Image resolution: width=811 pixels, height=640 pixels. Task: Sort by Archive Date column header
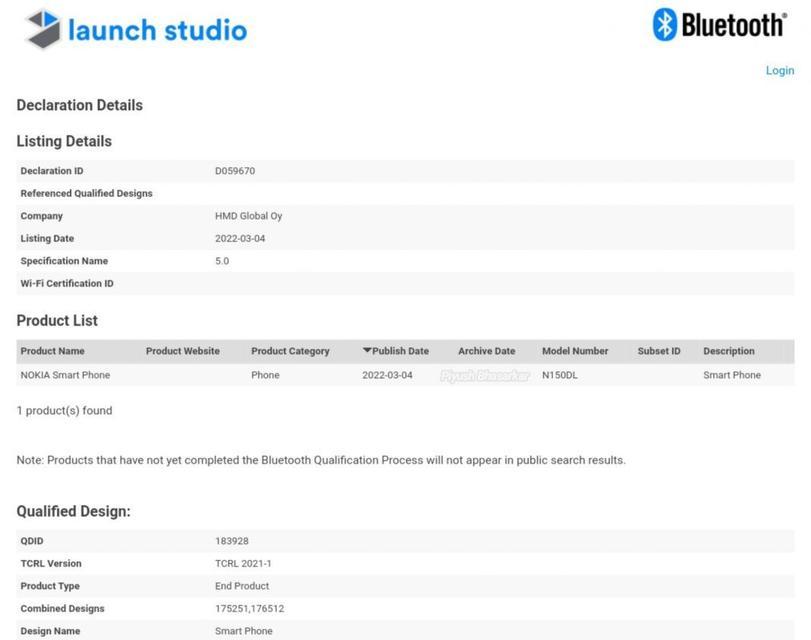(486, 351)
